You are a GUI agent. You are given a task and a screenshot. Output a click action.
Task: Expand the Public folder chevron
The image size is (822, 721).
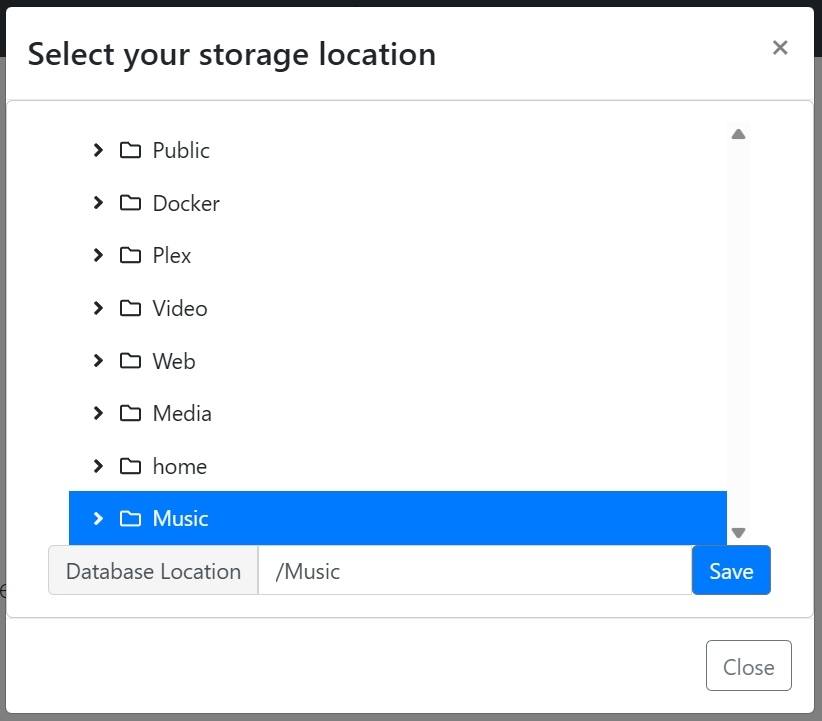pyautogui.click(x=98, y=150)
